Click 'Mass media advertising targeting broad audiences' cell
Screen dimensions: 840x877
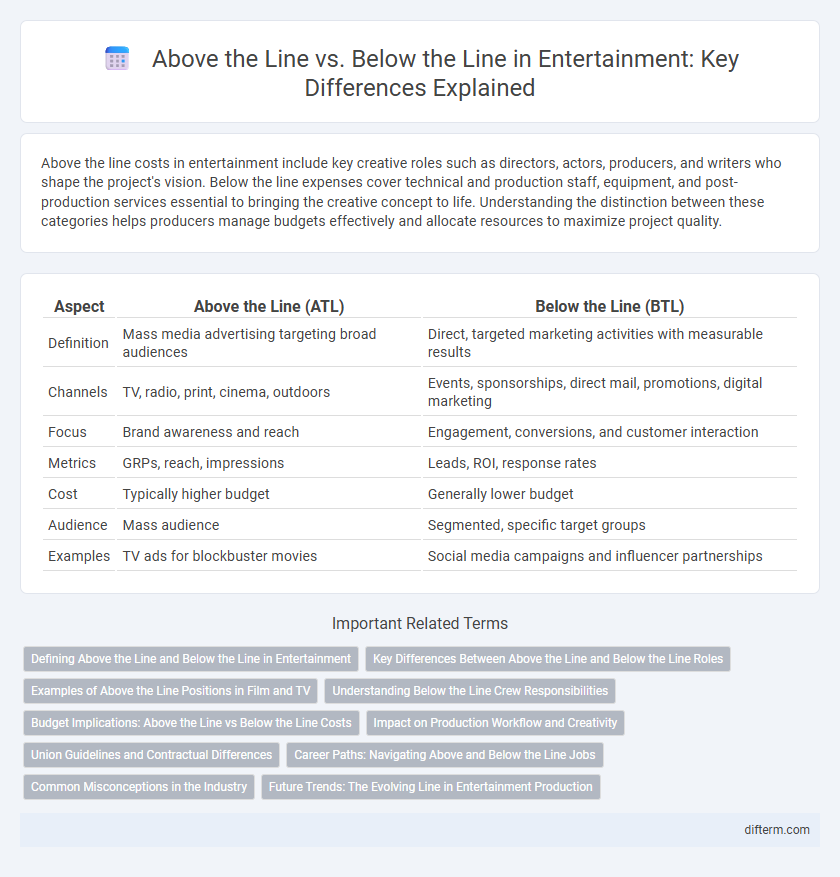[x=268, y=343]
